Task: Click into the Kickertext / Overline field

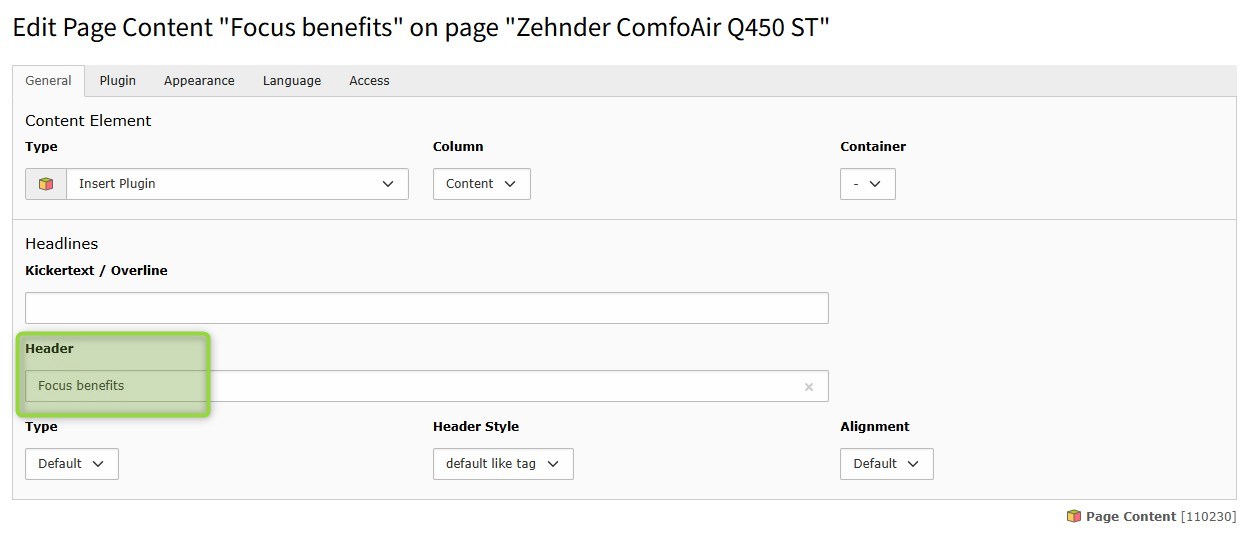Action: click(x=426, y=308)
